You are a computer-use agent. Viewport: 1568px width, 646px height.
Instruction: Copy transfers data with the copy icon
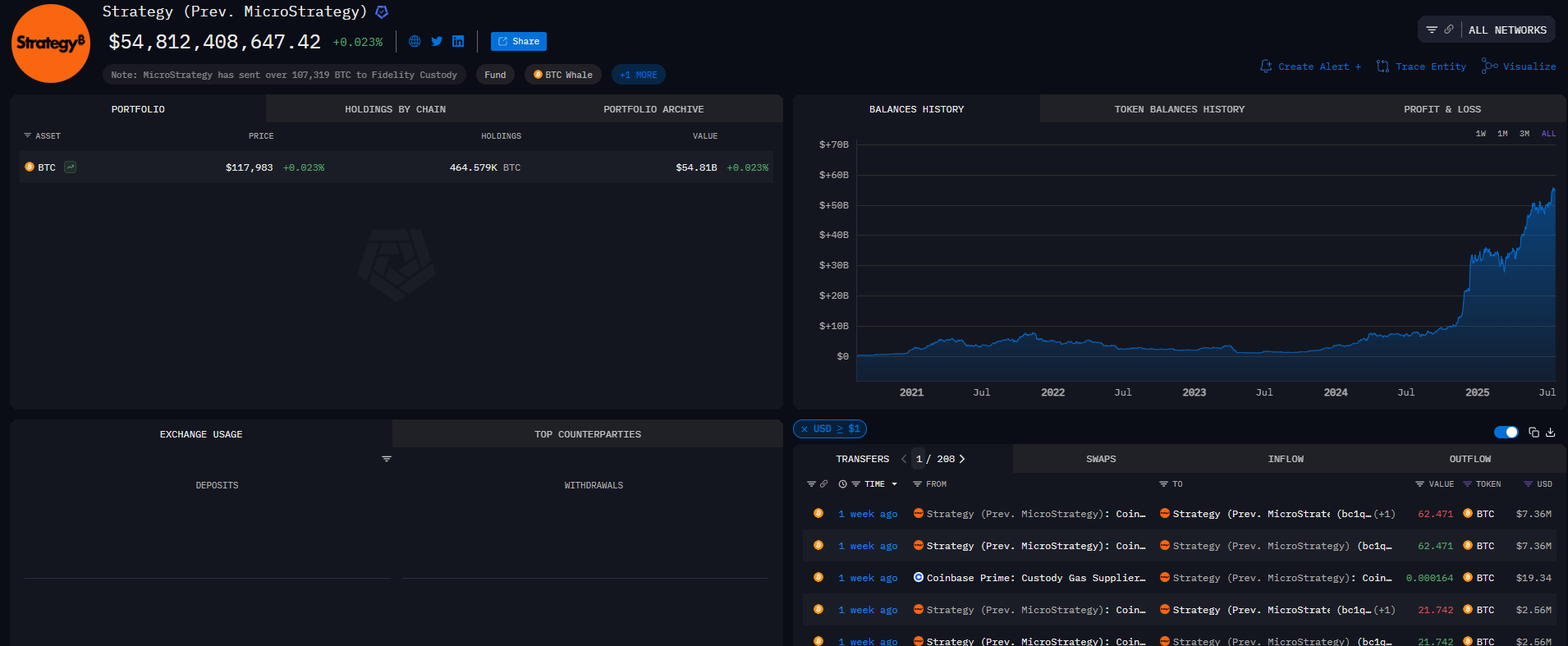tap(1534, 433)
